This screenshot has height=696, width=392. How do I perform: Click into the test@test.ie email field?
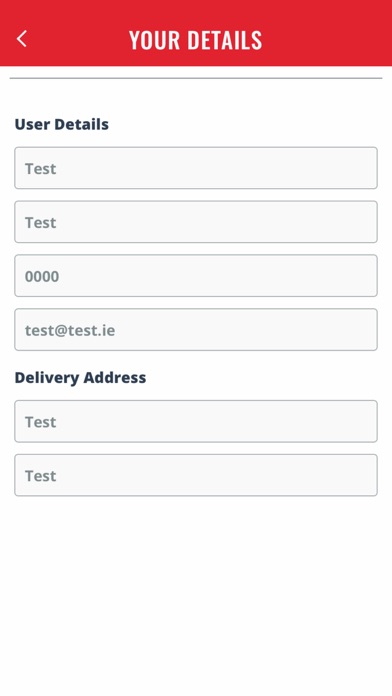(196, 330)
